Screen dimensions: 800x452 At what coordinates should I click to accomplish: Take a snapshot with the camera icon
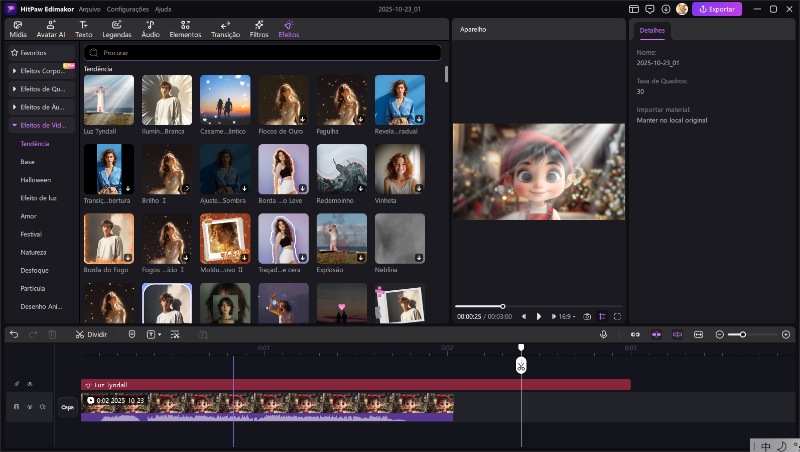[x=587, y=316]
